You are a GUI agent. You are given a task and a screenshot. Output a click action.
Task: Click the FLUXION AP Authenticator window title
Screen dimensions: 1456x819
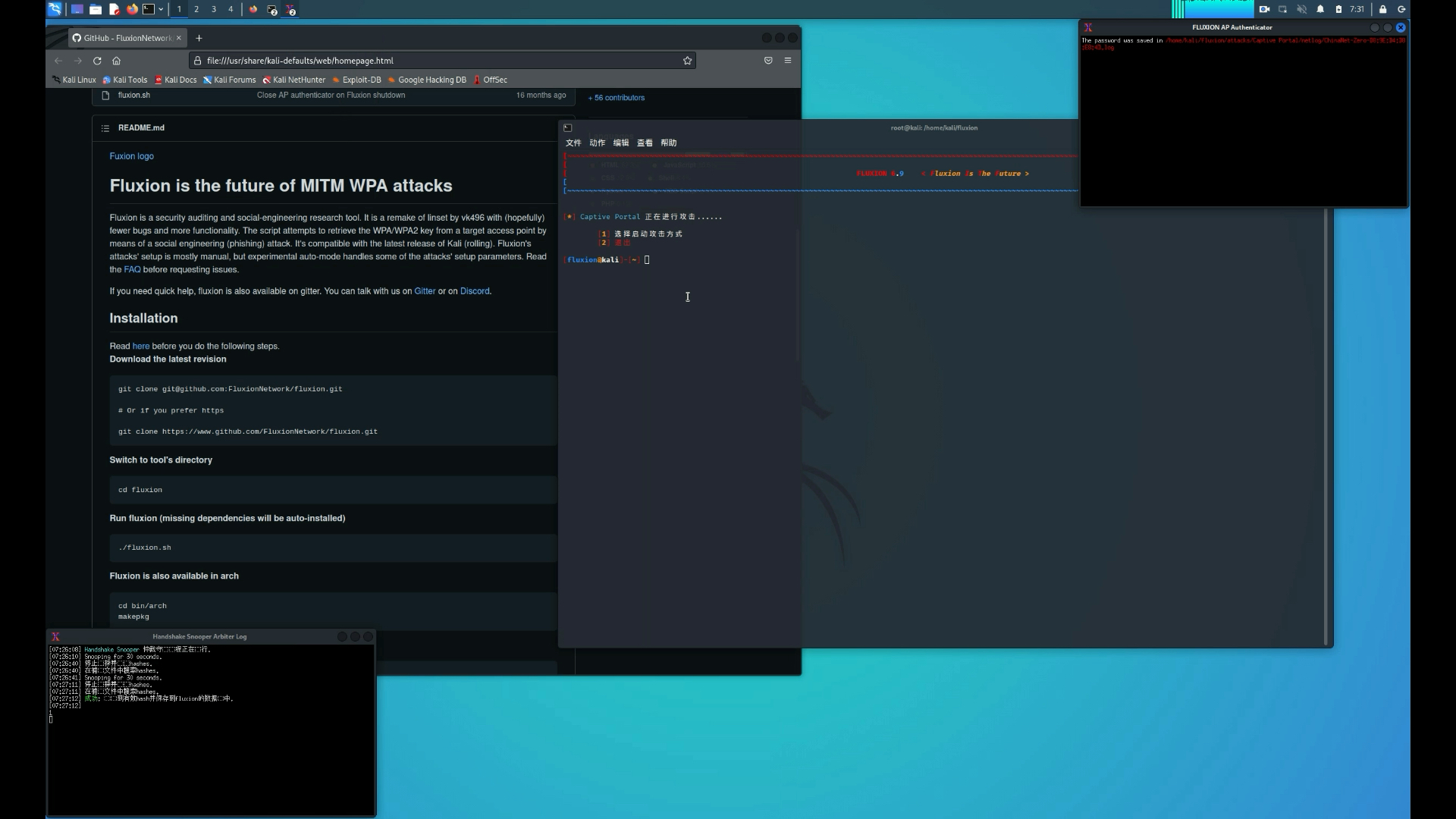click(x=1232, y=27)
